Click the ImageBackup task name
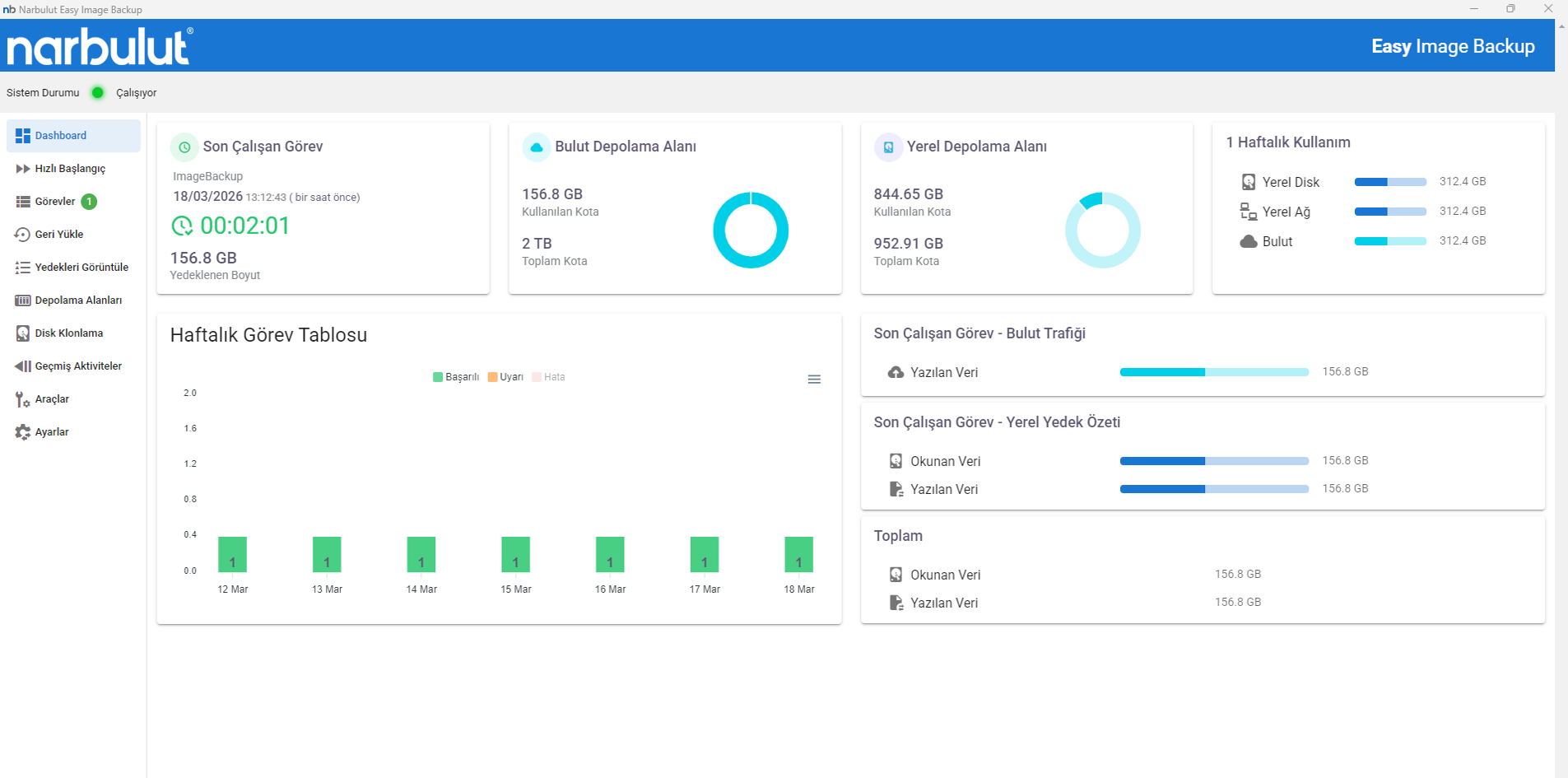This screenshot has width=1568, height=778. 207,176
